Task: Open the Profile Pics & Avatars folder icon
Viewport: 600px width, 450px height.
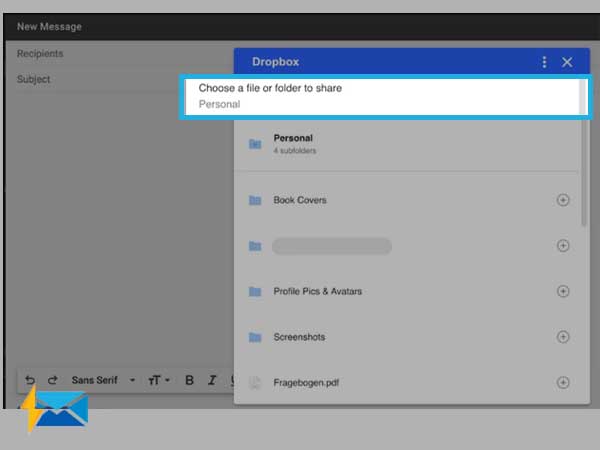Action: 255,292
